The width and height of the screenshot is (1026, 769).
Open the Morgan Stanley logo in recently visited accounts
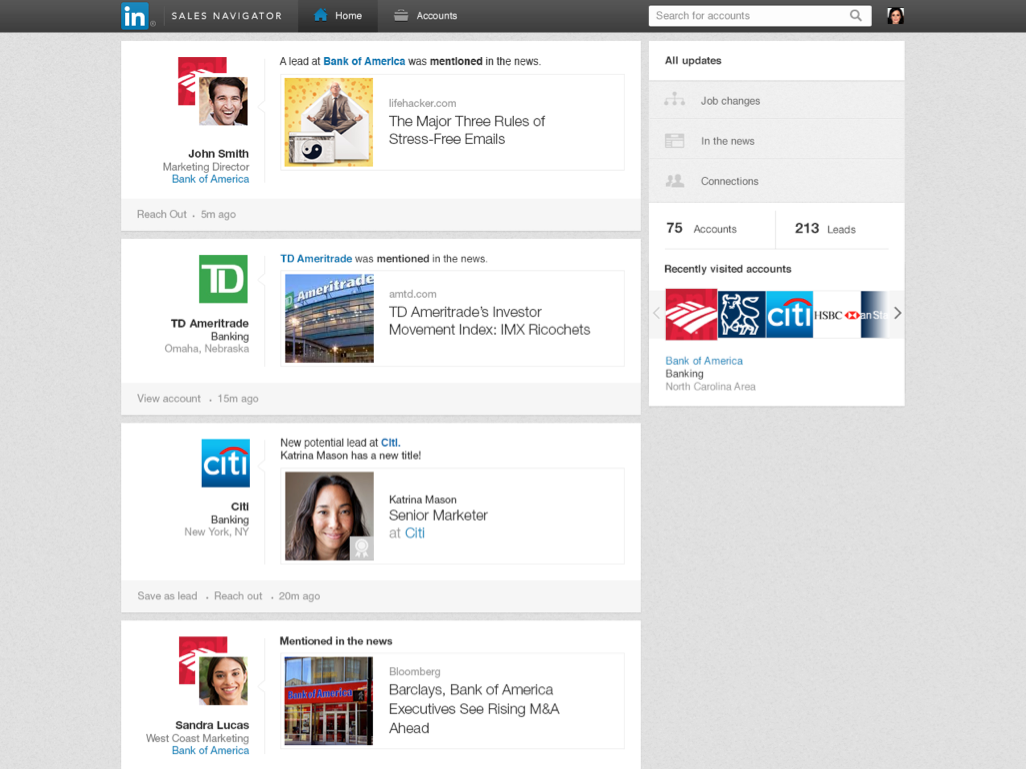pyautogui.click(x=874, y=315)
